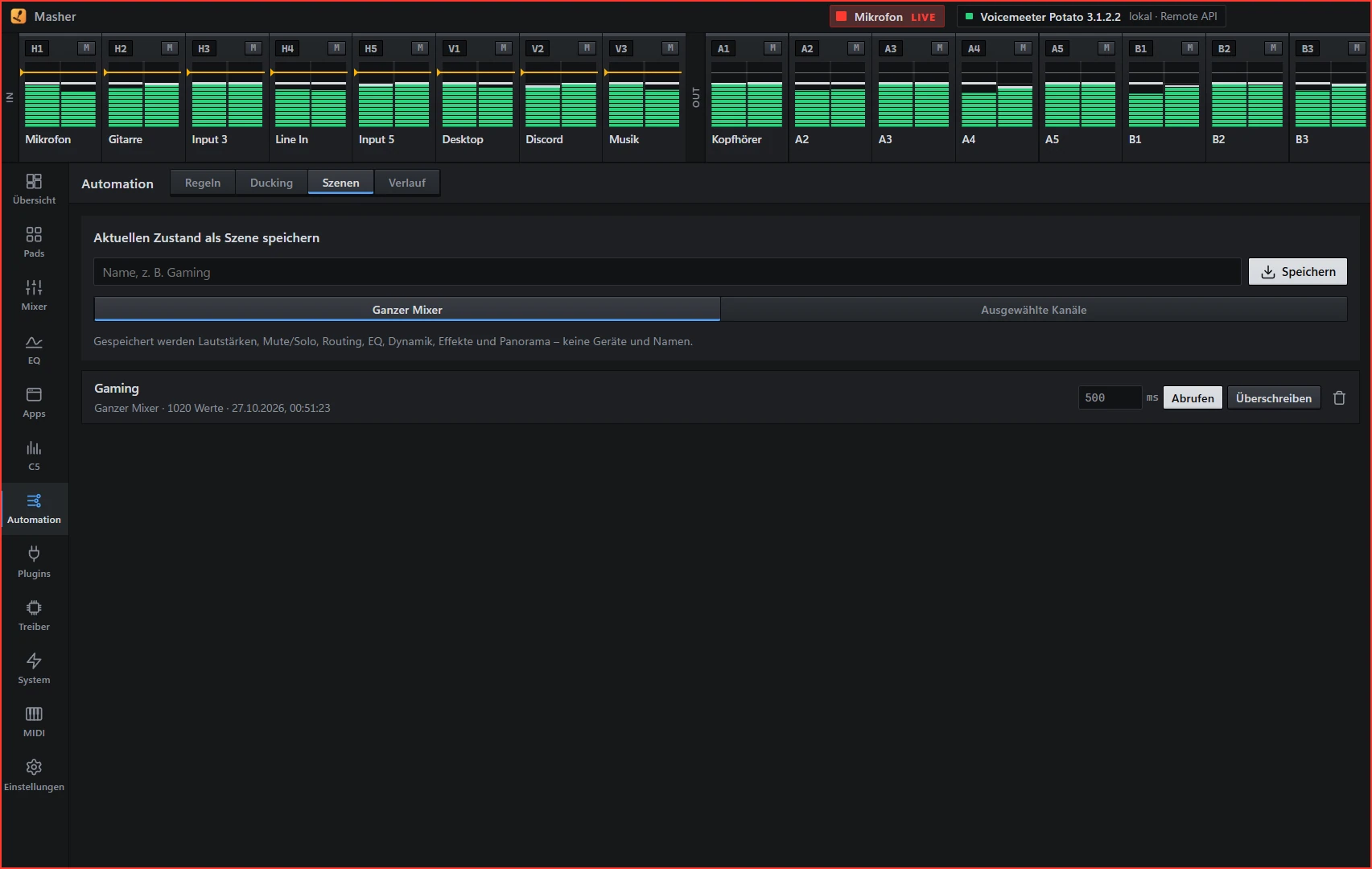Select Ausgewählte Kanäle scope option

click(1034, 310)
